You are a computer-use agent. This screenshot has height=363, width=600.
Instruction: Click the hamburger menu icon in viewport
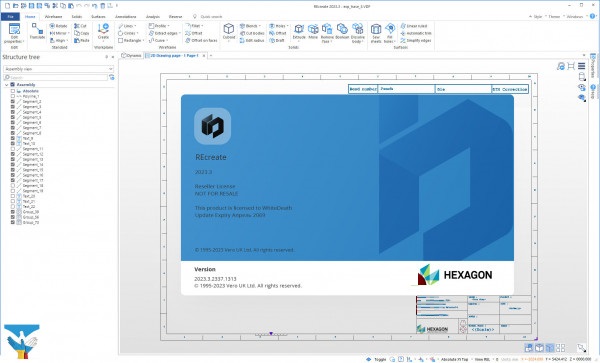coord(581,66)
